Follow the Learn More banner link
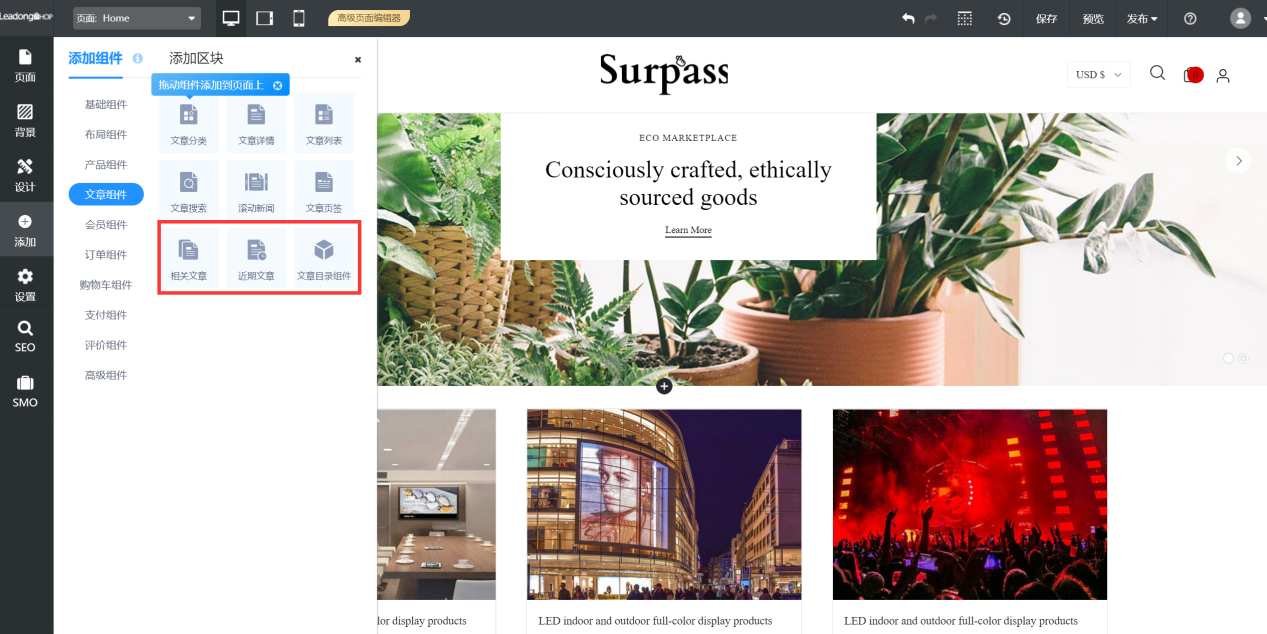The image size is (1267, 634). (x=688, y=230)
